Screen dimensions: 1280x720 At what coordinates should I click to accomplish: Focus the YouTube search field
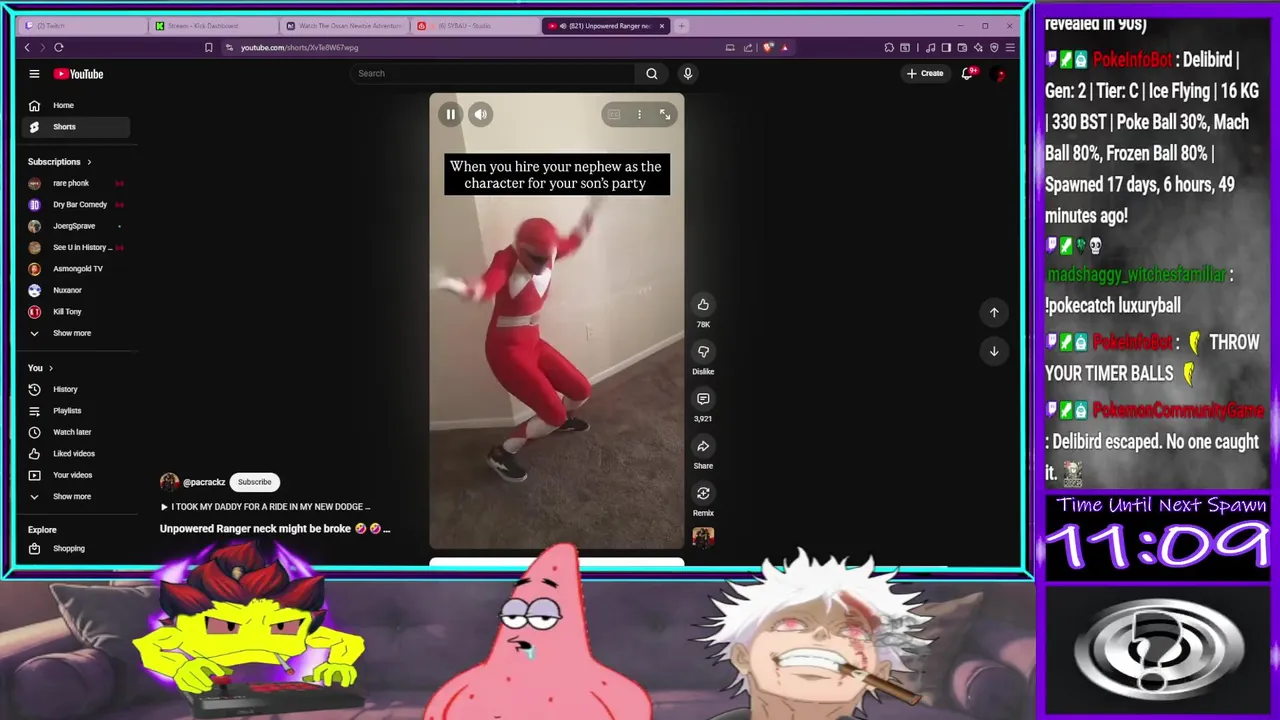[494, 73]
